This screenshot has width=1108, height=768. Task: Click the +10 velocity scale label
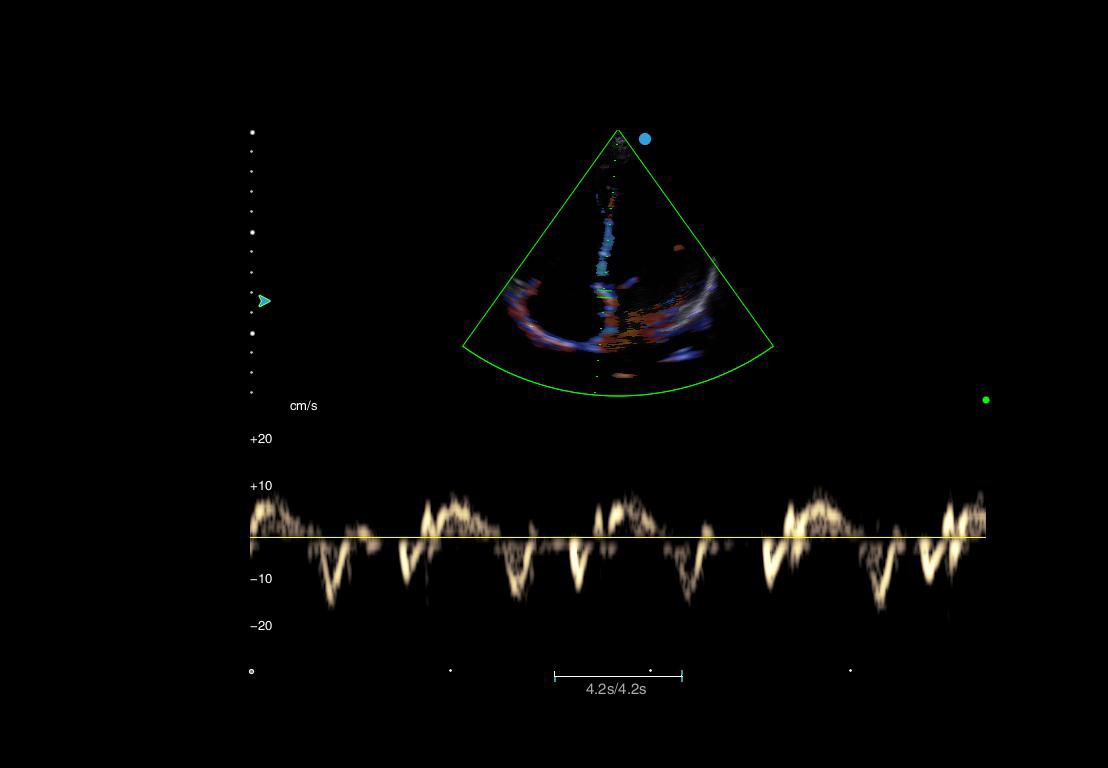pyautogui.click(x=261, y=486)
